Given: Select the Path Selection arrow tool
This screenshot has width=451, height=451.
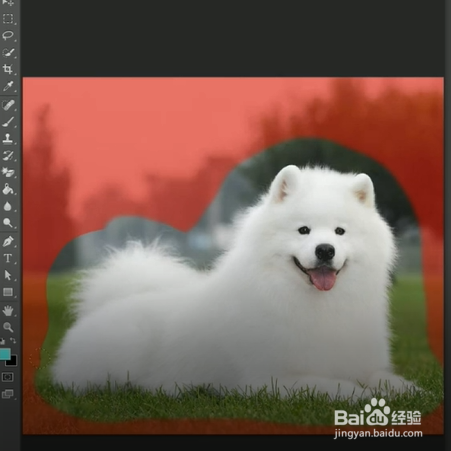Looking at the screenshot, I should pyautogui.click(x=8, y=275).
